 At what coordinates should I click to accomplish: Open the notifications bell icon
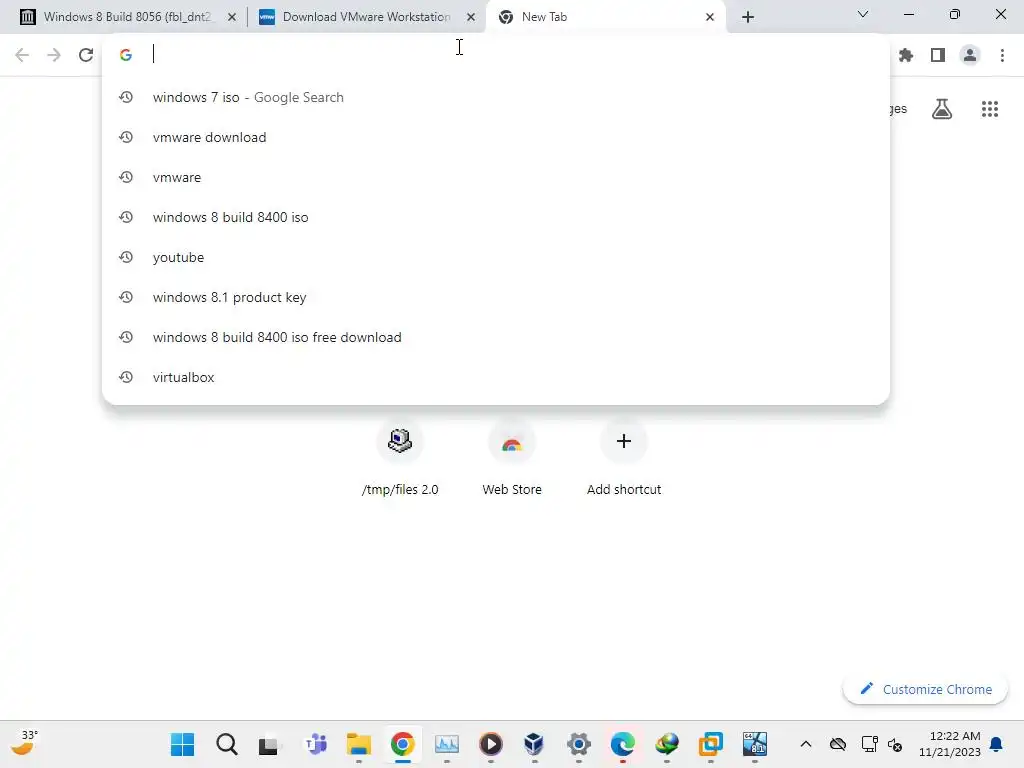coord(997,744)
